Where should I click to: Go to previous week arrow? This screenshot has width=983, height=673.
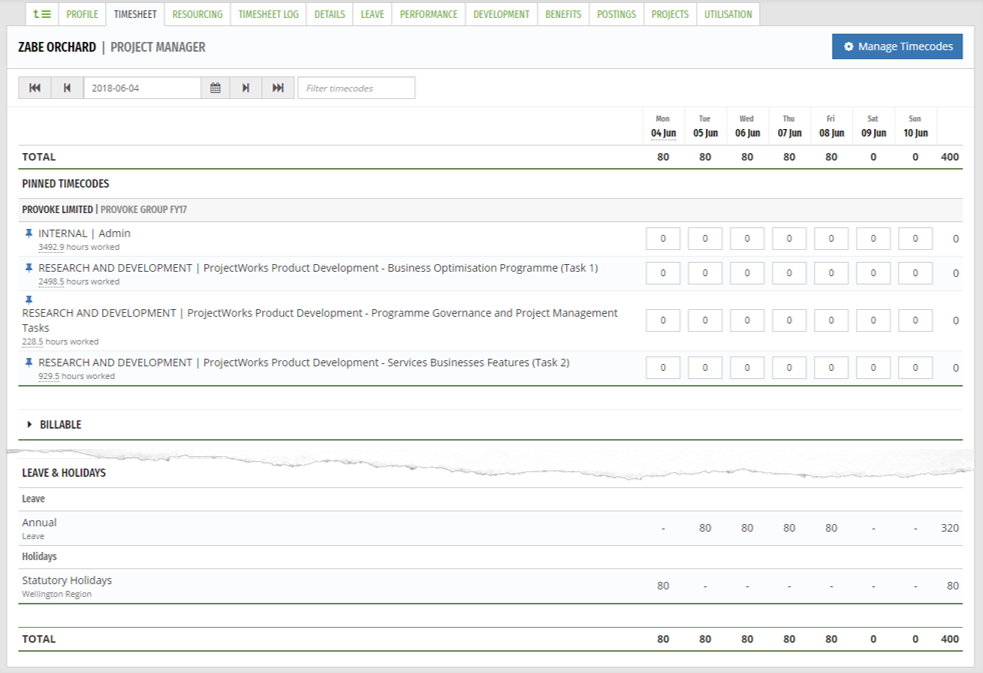click(x=67, y=88)
